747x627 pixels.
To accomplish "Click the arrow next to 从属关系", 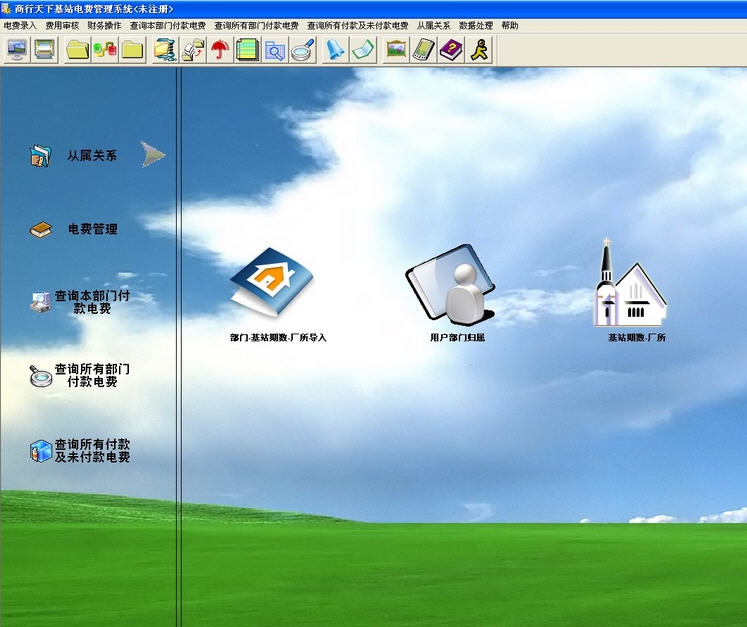I will point(153,154).
